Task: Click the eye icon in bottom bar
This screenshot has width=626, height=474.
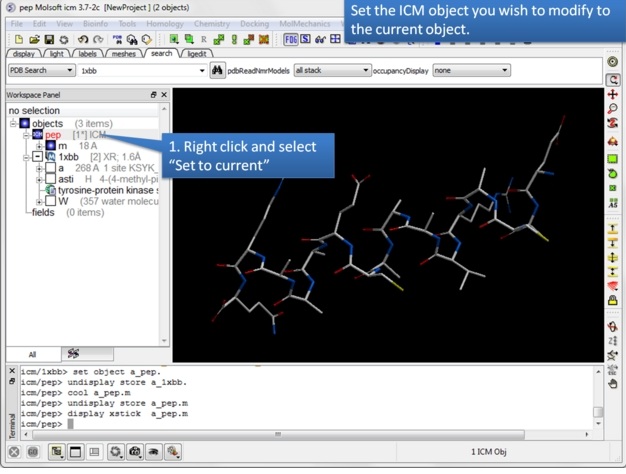Action: [x=154, y=452]
